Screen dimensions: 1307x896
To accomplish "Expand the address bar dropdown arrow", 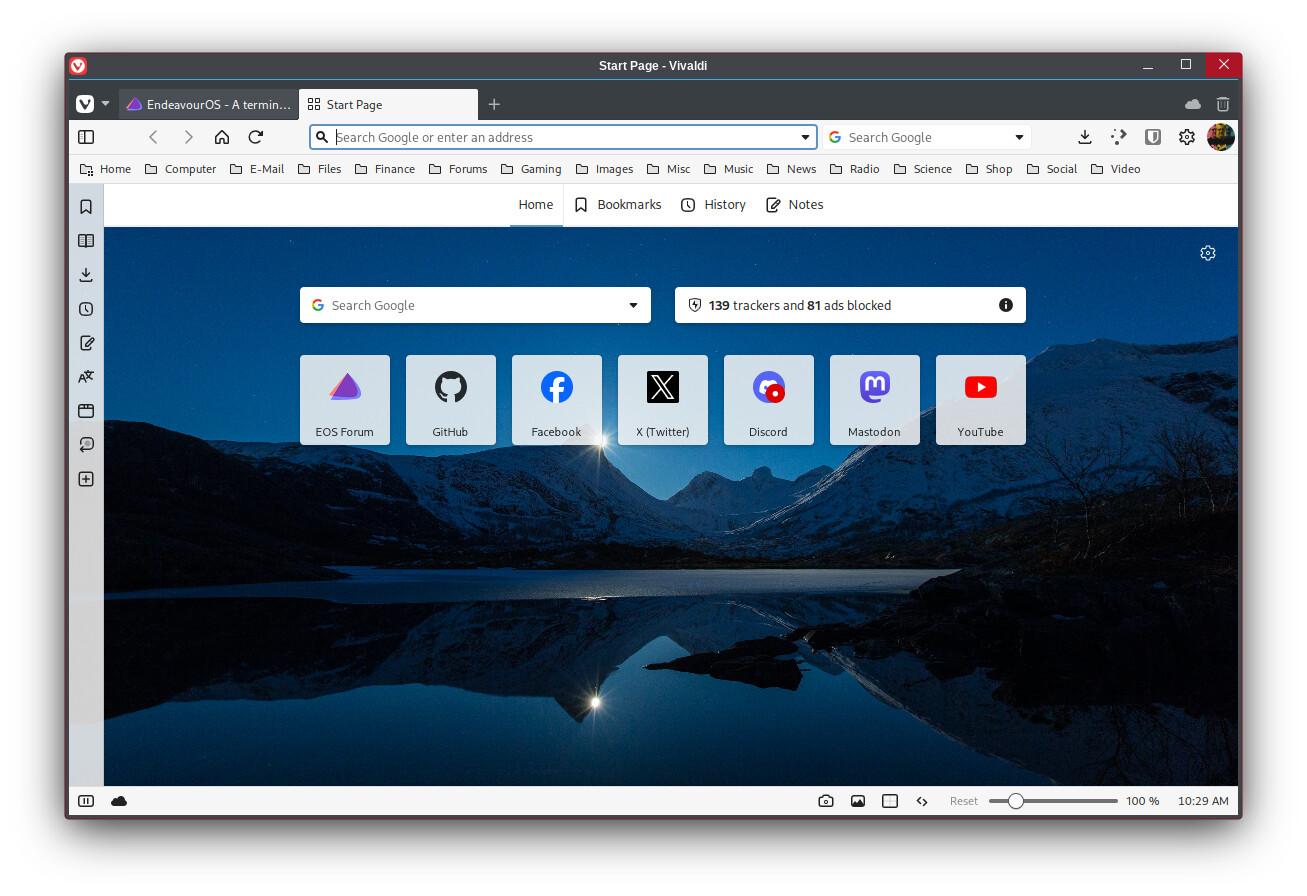I will (x=805, y=137).
